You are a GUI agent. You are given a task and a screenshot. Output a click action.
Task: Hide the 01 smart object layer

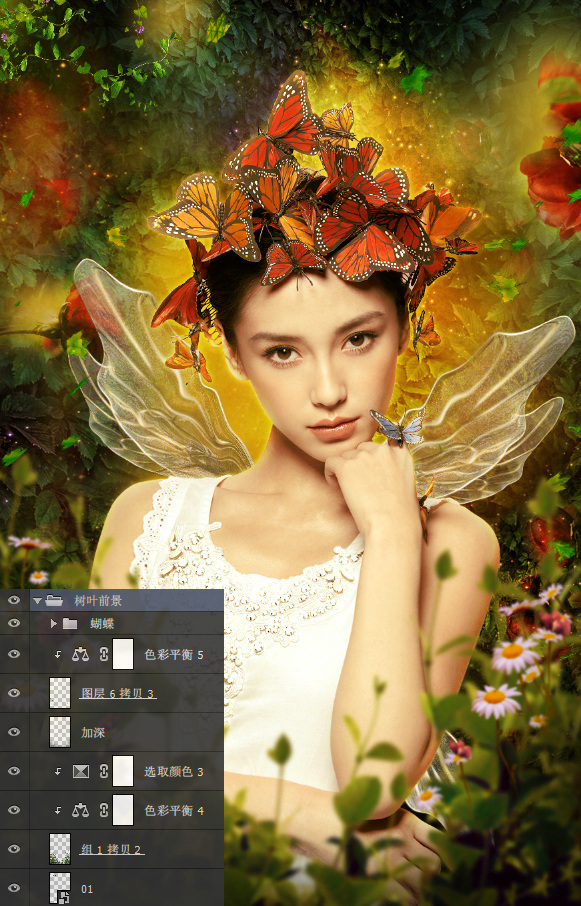pyautogui.click(x=14, y=888)
